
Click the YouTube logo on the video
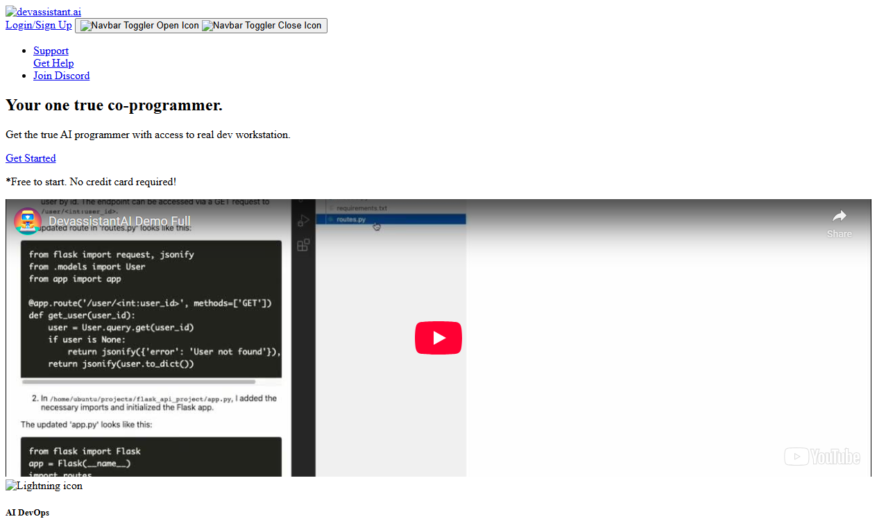click(822, 456)
